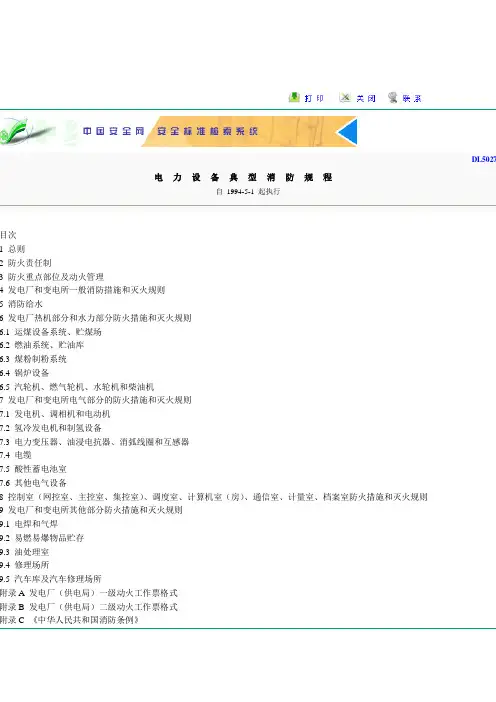496x702 pixels.
Task: Click the printer icon next to 打印
Action: tap(294, 97)
